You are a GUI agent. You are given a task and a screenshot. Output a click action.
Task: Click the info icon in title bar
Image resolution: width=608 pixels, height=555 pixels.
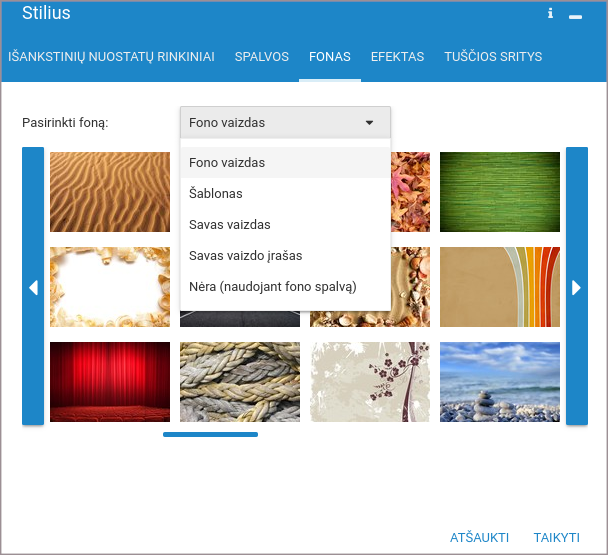[x=550, y=14]
